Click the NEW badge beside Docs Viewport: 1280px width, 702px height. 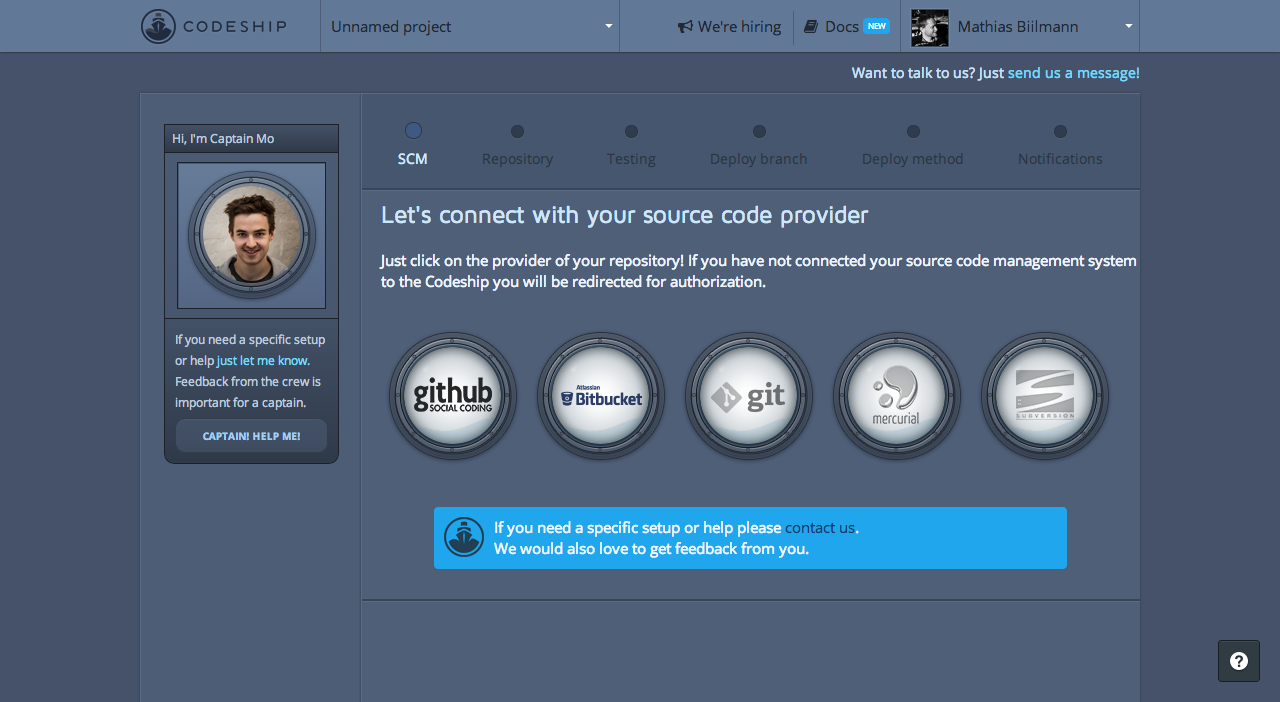(x=877, y=26)
